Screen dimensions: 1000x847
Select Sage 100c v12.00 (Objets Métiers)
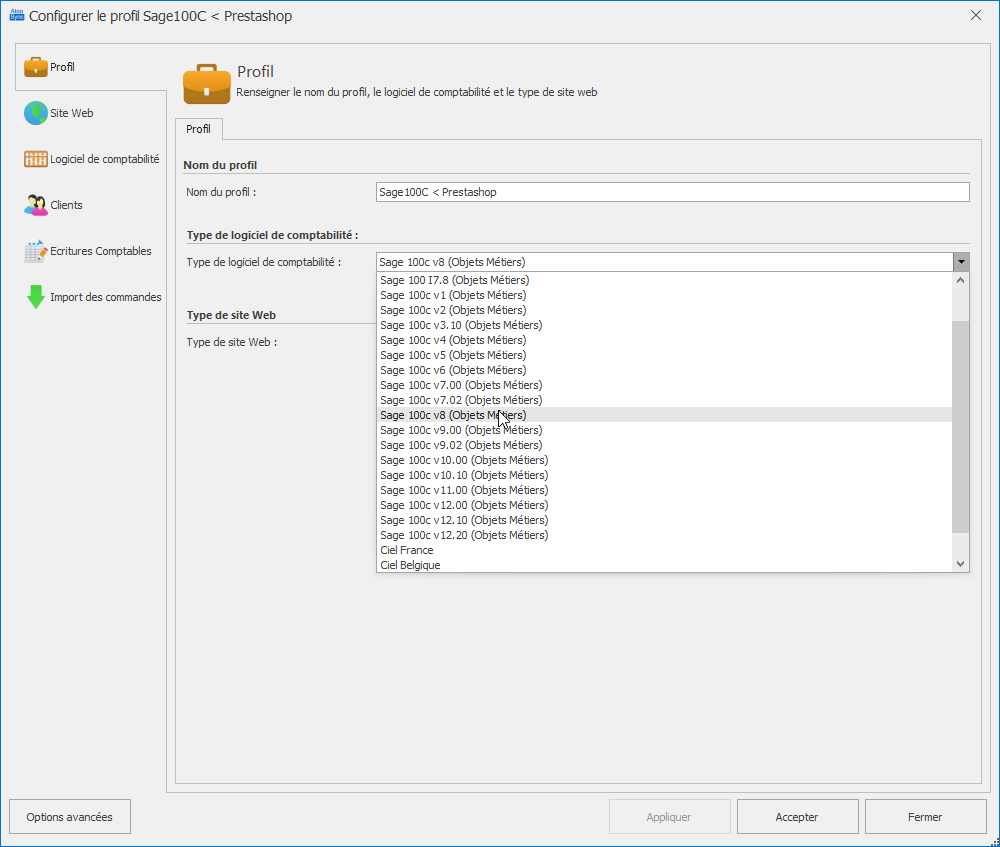click(x=664, y=505)
